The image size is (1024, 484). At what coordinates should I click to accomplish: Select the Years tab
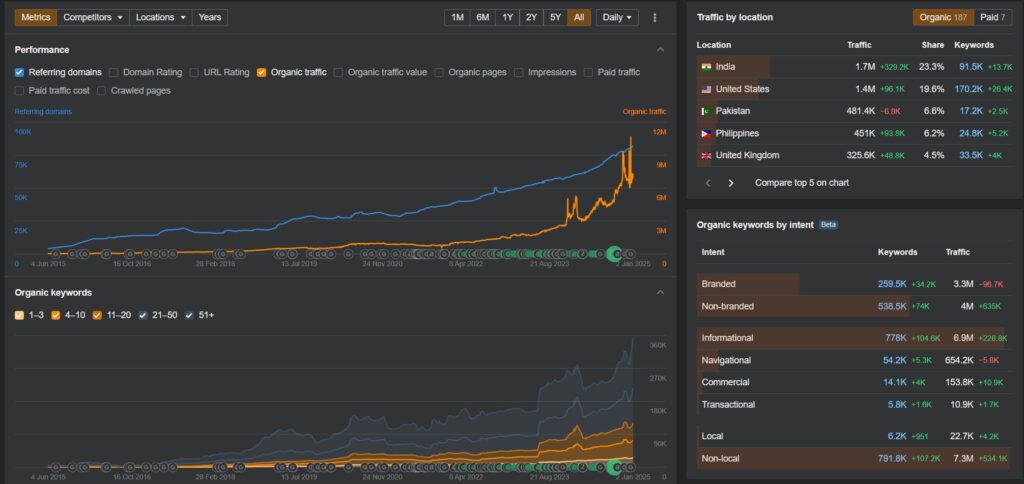tap(210, 18)
